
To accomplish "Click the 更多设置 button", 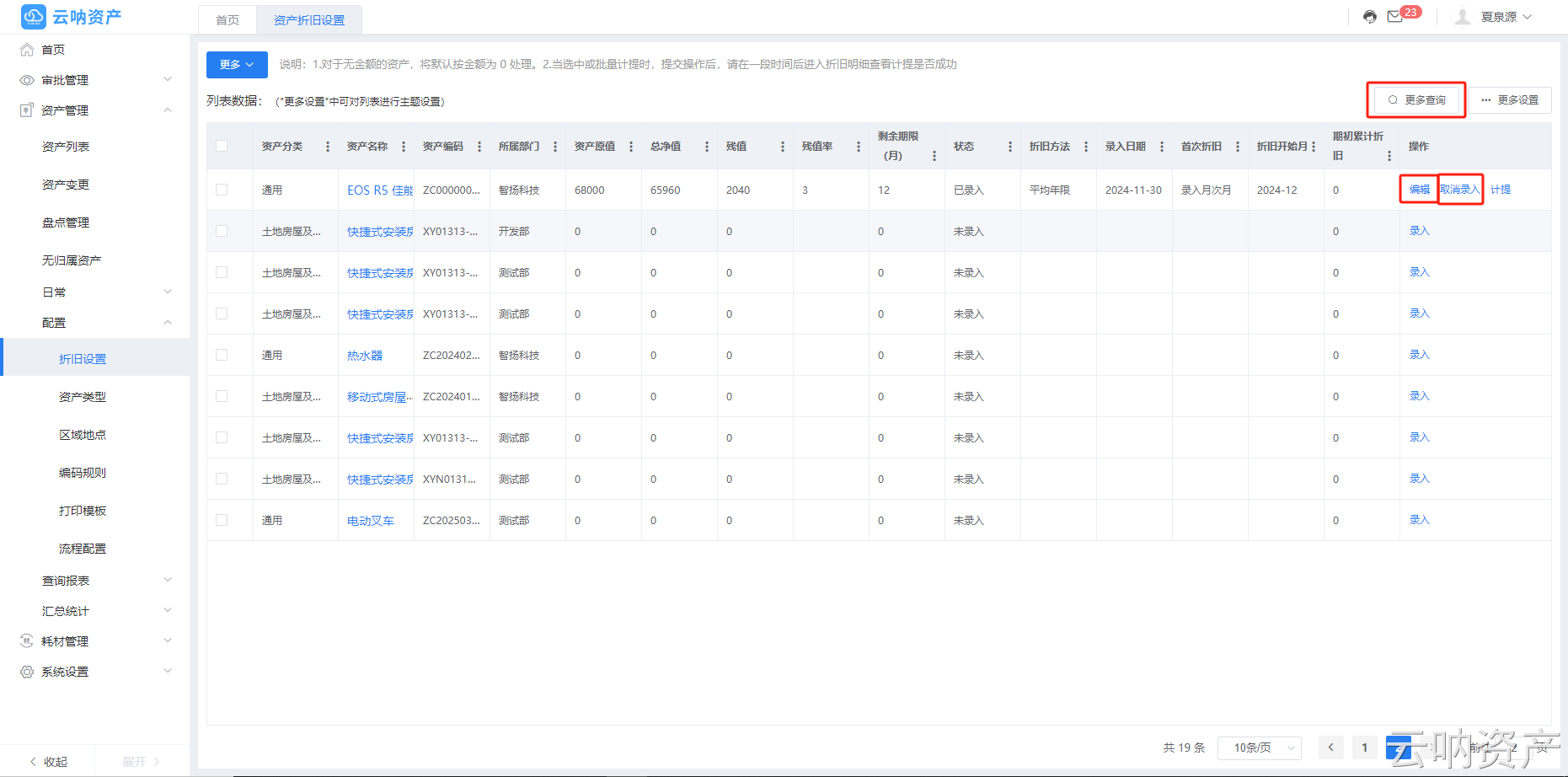I will coord(1510,100).
